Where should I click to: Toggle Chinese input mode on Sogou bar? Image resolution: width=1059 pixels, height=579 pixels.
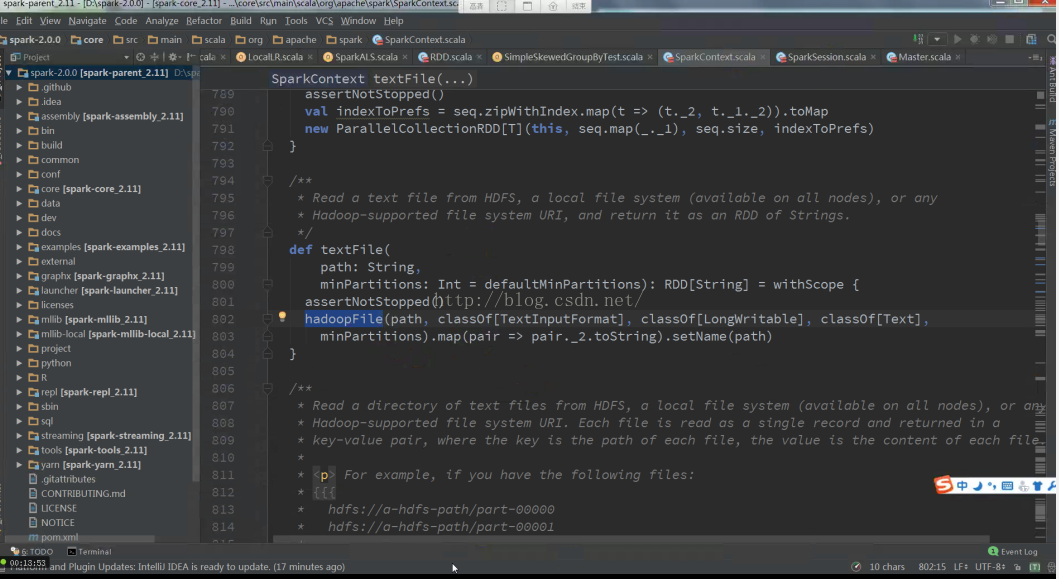pyautogui.click(x=962, y=486)
